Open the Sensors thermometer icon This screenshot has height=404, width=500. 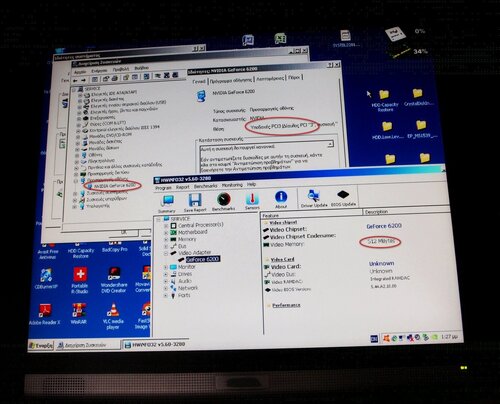click(x=252, y=201)
